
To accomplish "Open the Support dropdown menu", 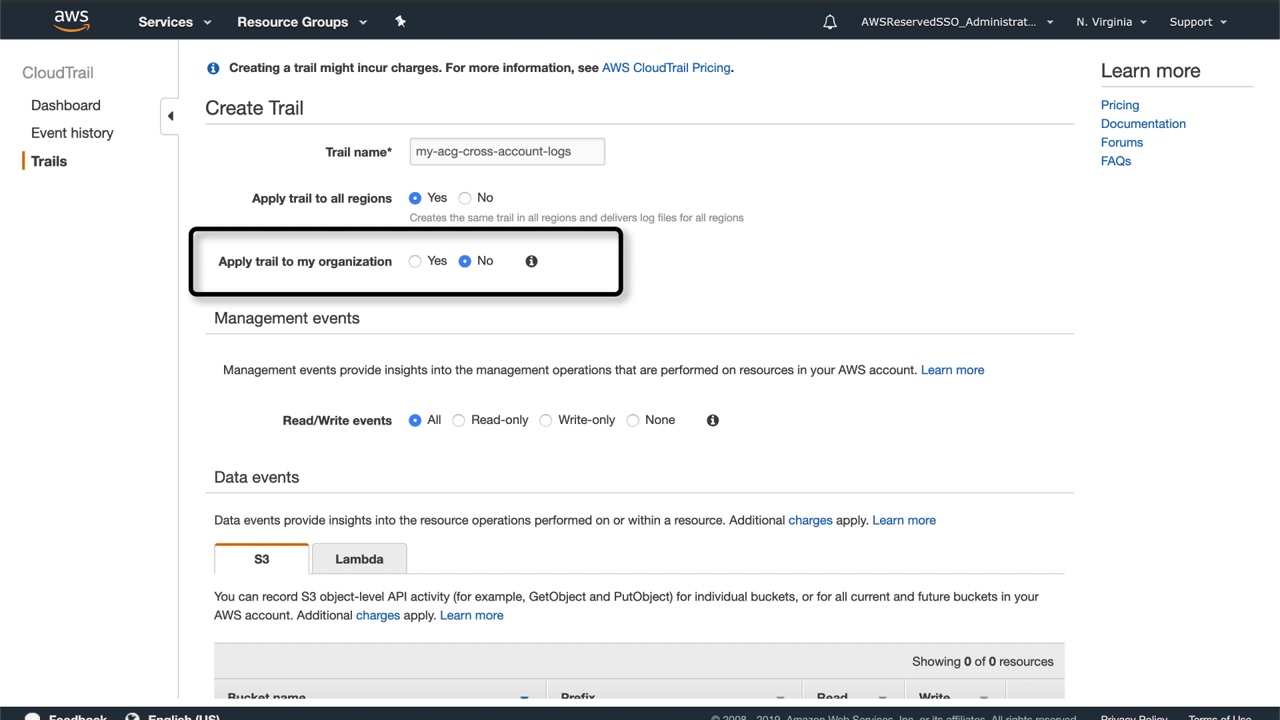I will pos(1197,22).
